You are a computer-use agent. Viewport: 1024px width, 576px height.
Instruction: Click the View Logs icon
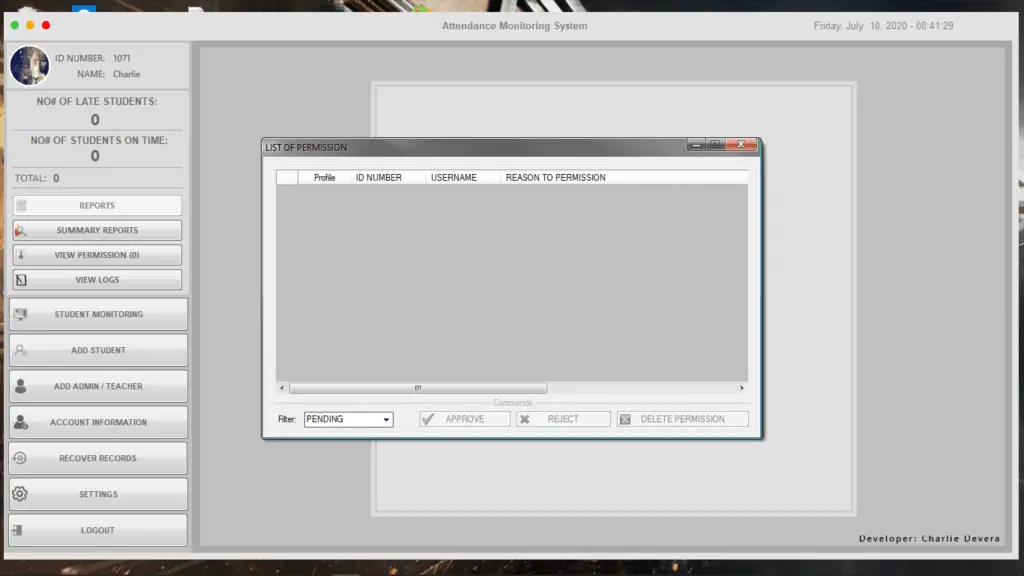coord(21,280)
